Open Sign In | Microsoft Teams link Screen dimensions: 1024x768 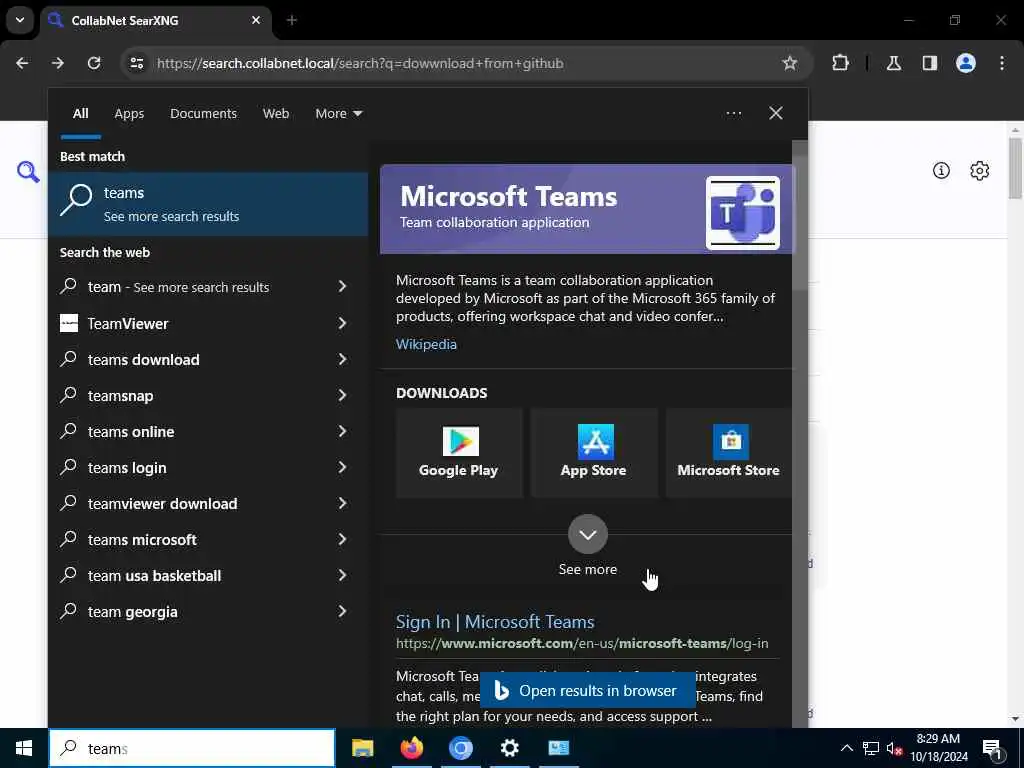[495, 622]
